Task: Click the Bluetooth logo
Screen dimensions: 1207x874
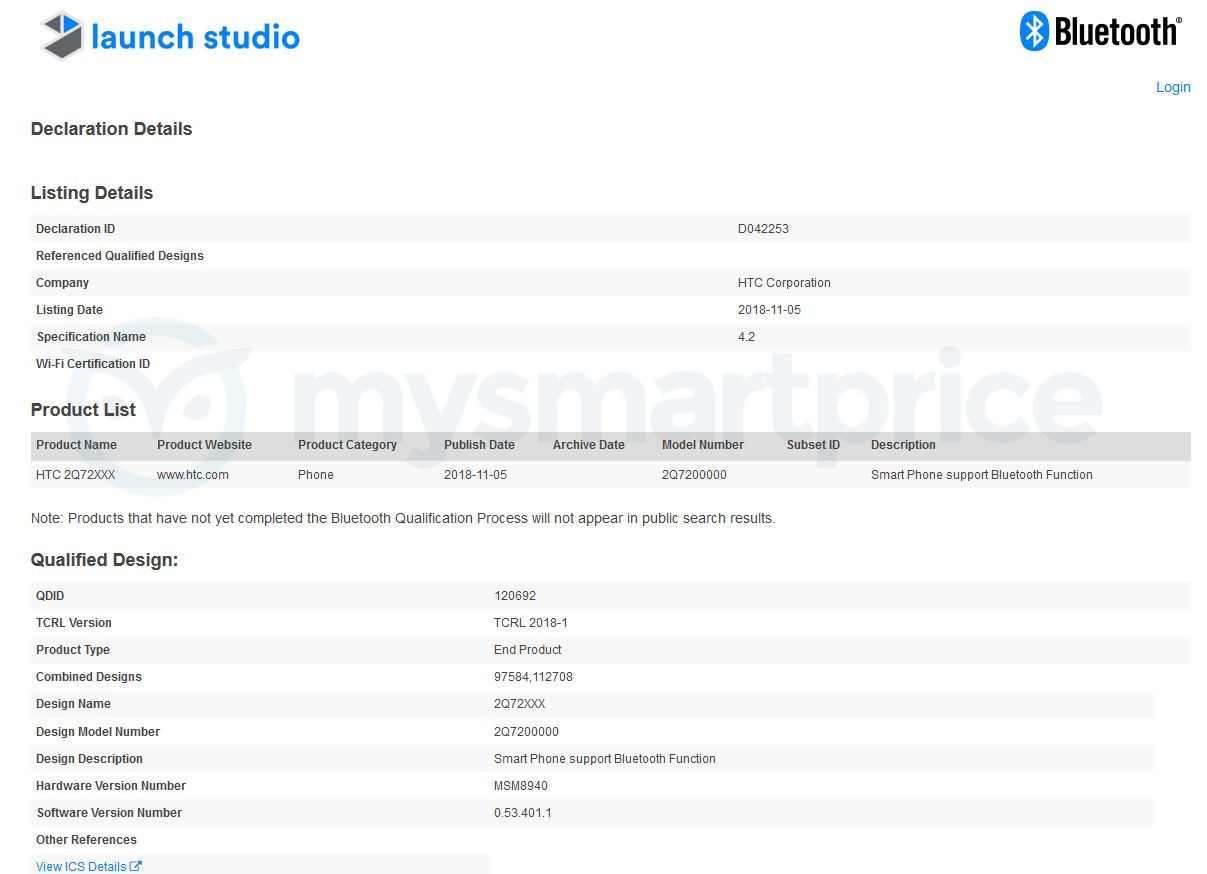Action: 1100,32
